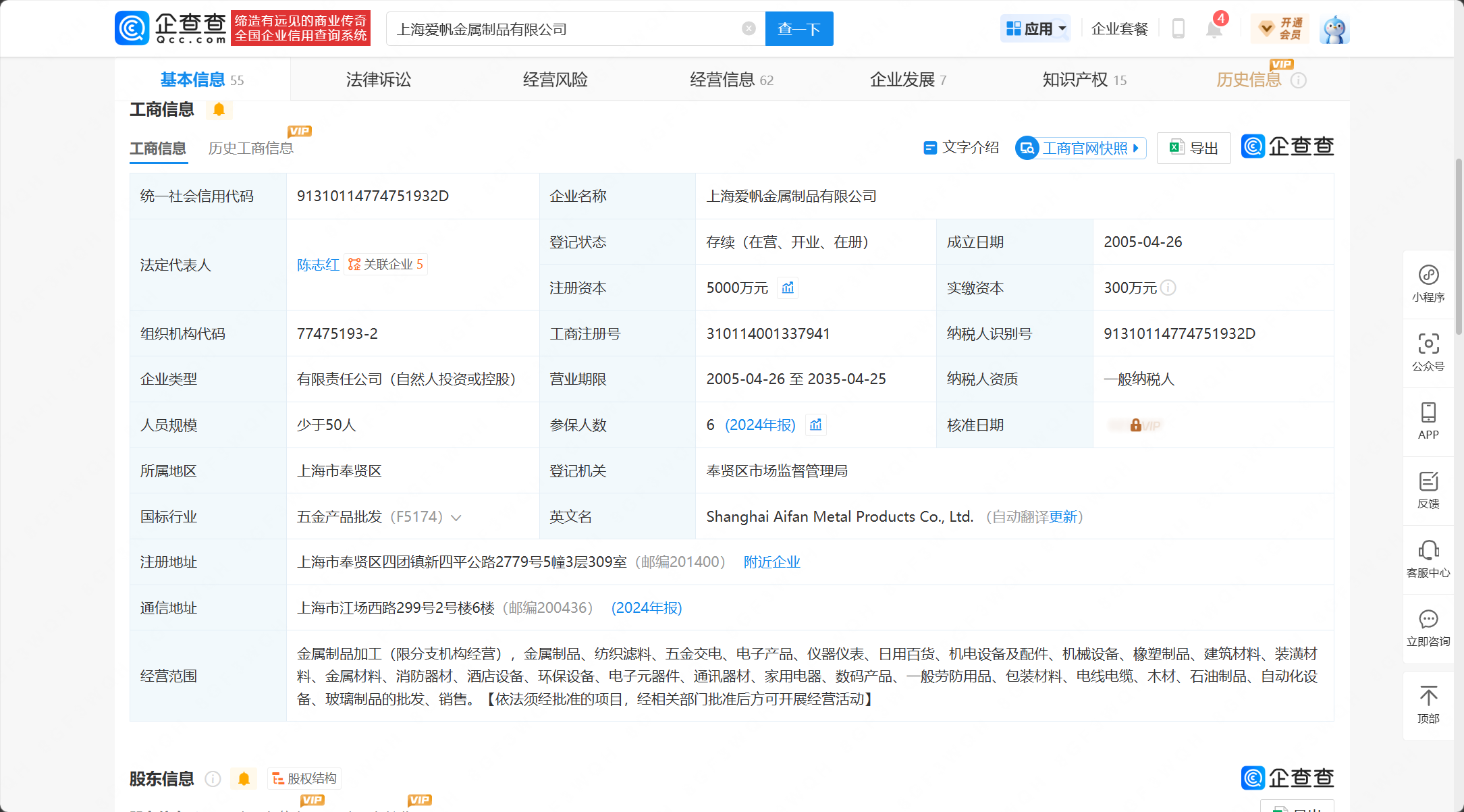Clear the search box text
The width and height of the screenshot is (1464, 812).
pos(749,28)
